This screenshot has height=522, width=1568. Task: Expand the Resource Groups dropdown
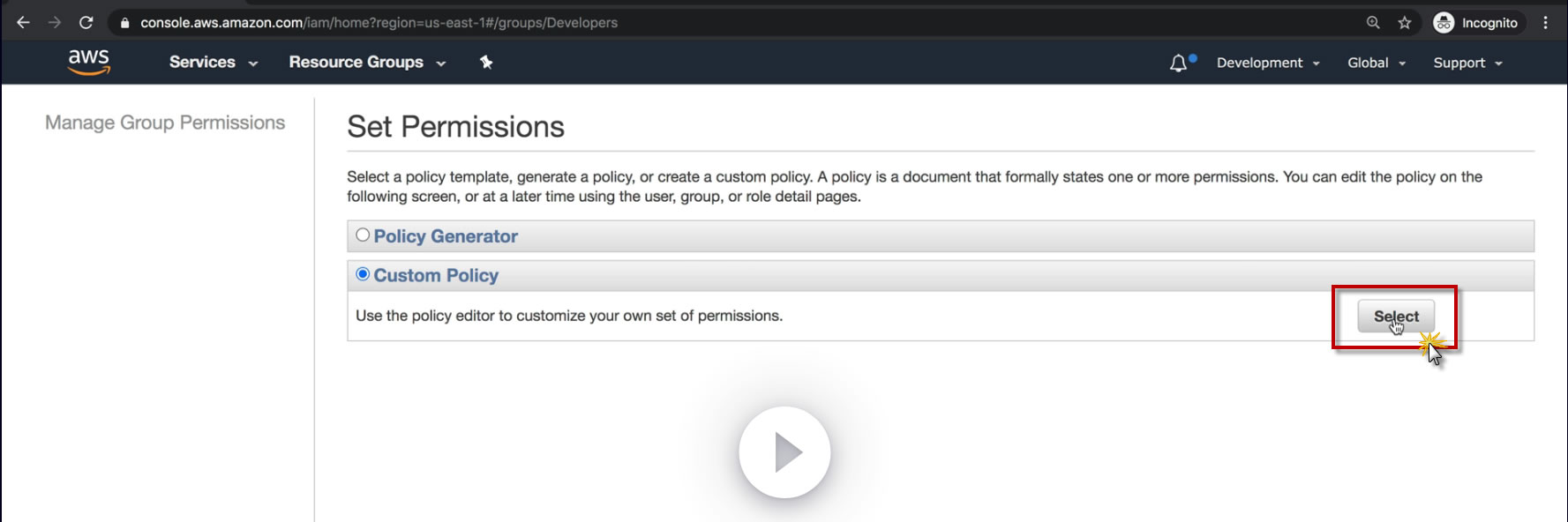coord(367,63)
